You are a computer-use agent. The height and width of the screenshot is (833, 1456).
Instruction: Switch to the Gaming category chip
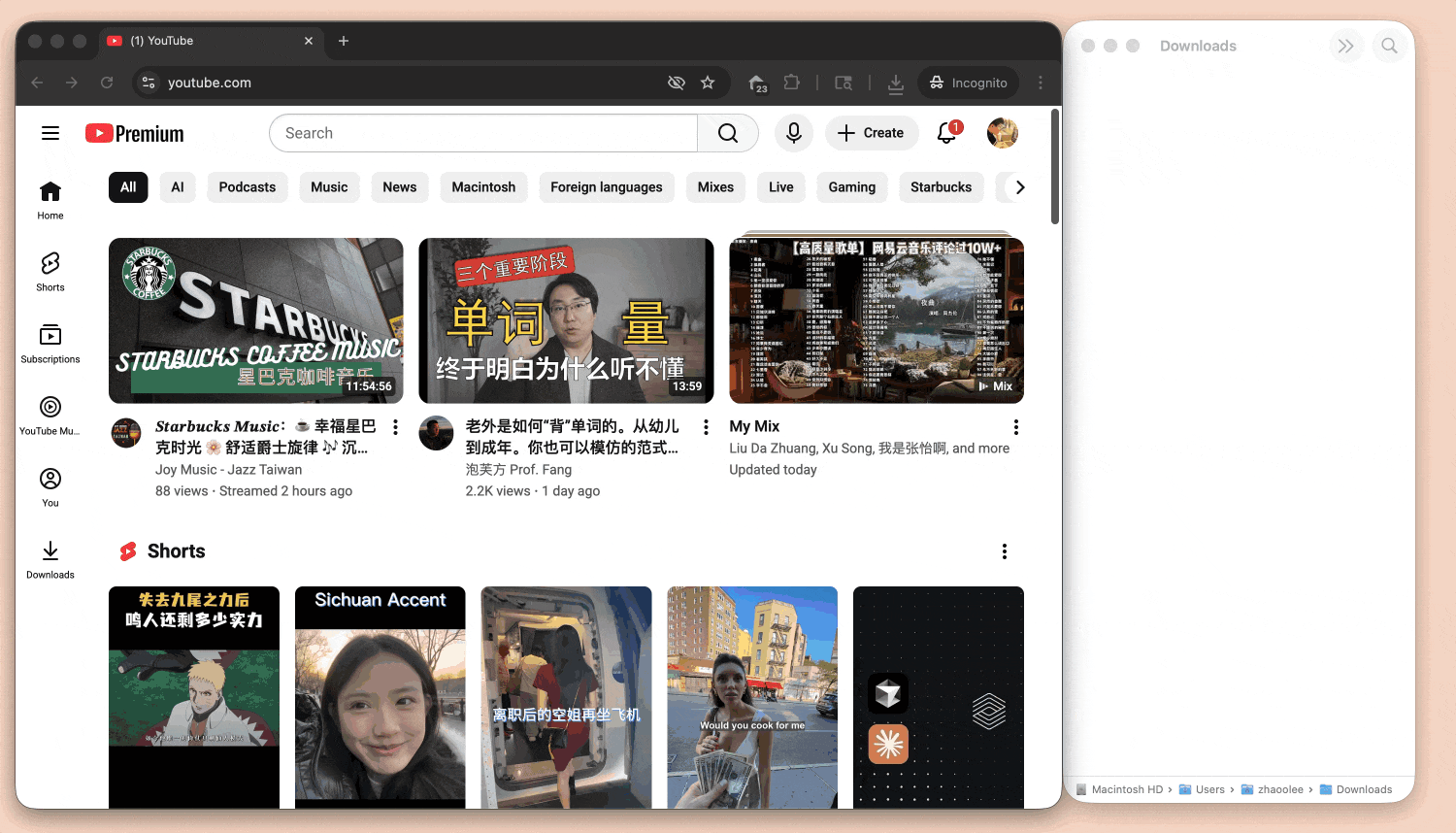(x=851, y=187)
